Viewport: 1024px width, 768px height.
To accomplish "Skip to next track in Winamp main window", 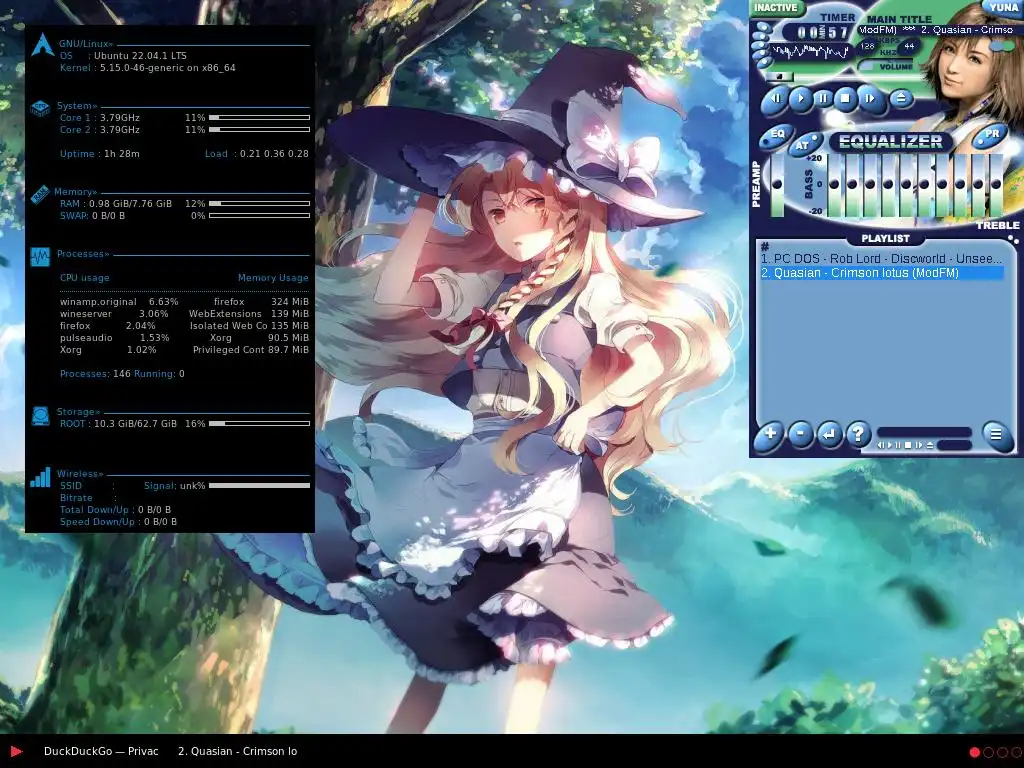I will 869,99.
